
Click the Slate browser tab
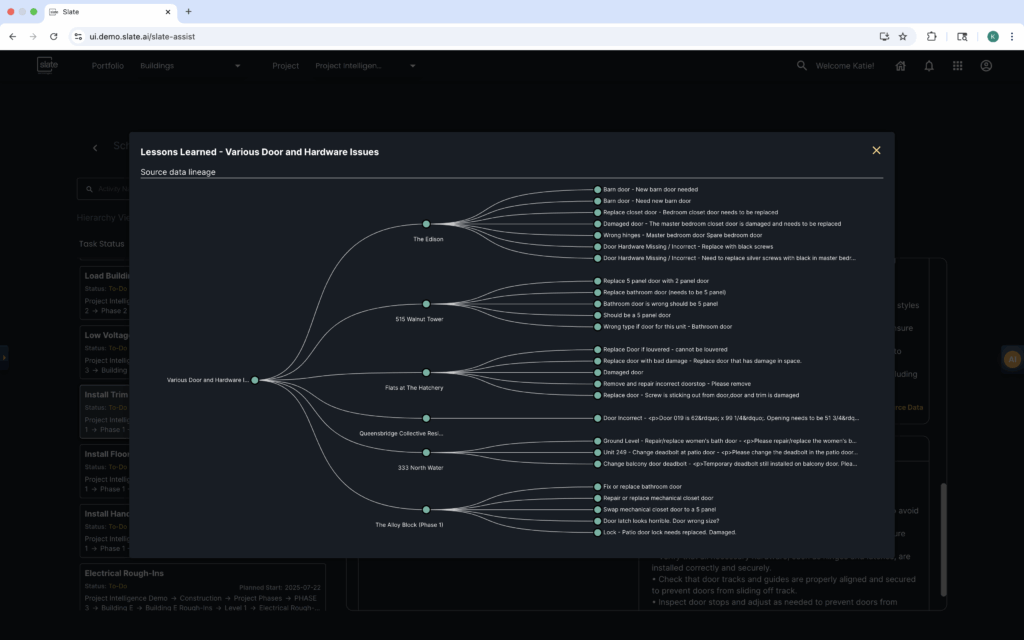pyautogui.click(x=110, y=11)
